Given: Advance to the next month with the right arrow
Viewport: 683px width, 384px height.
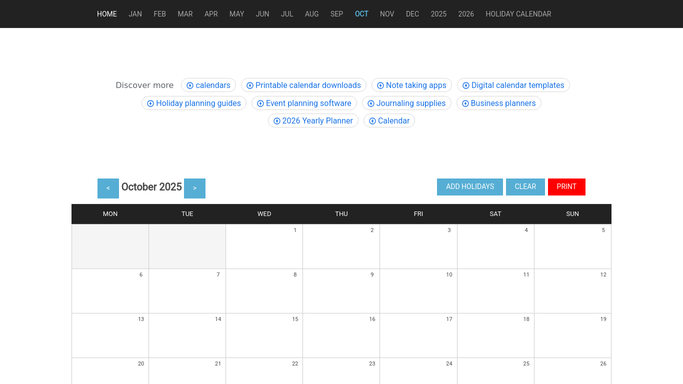Looking at the screenshot, I should click(x=195, y=188).
